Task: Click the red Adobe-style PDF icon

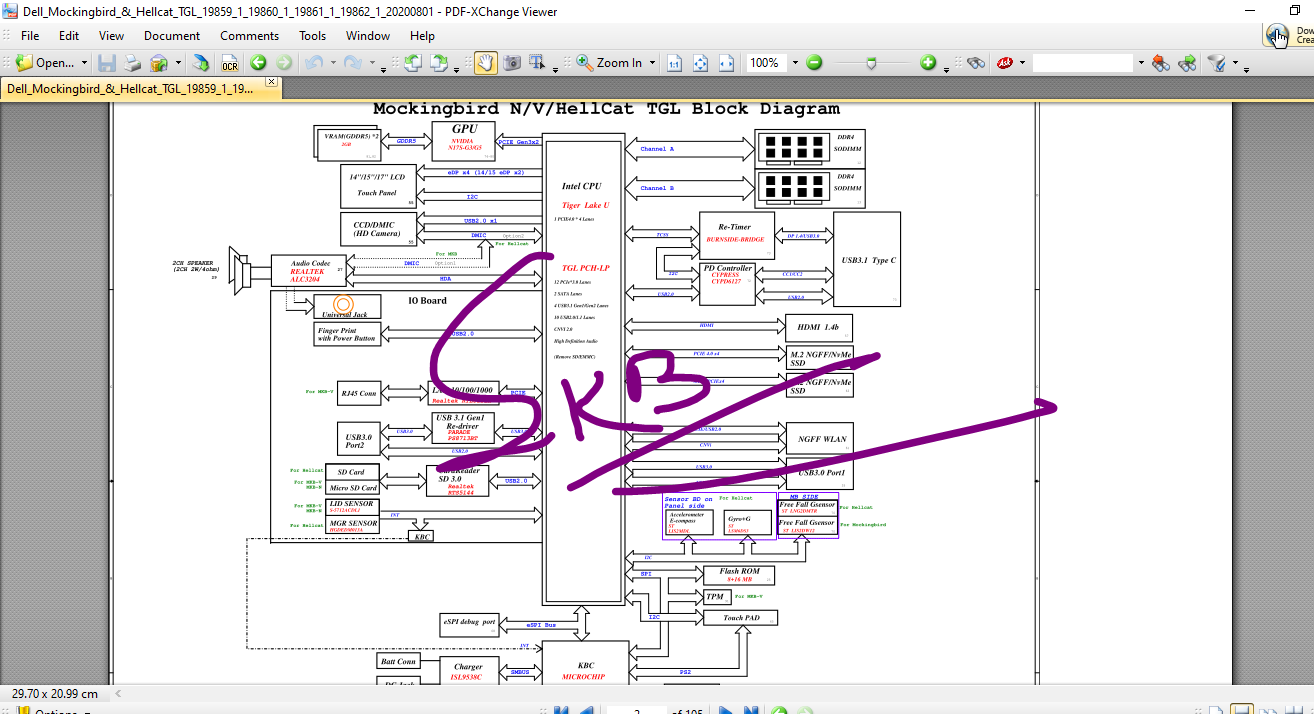Action: pos(1004,62)
